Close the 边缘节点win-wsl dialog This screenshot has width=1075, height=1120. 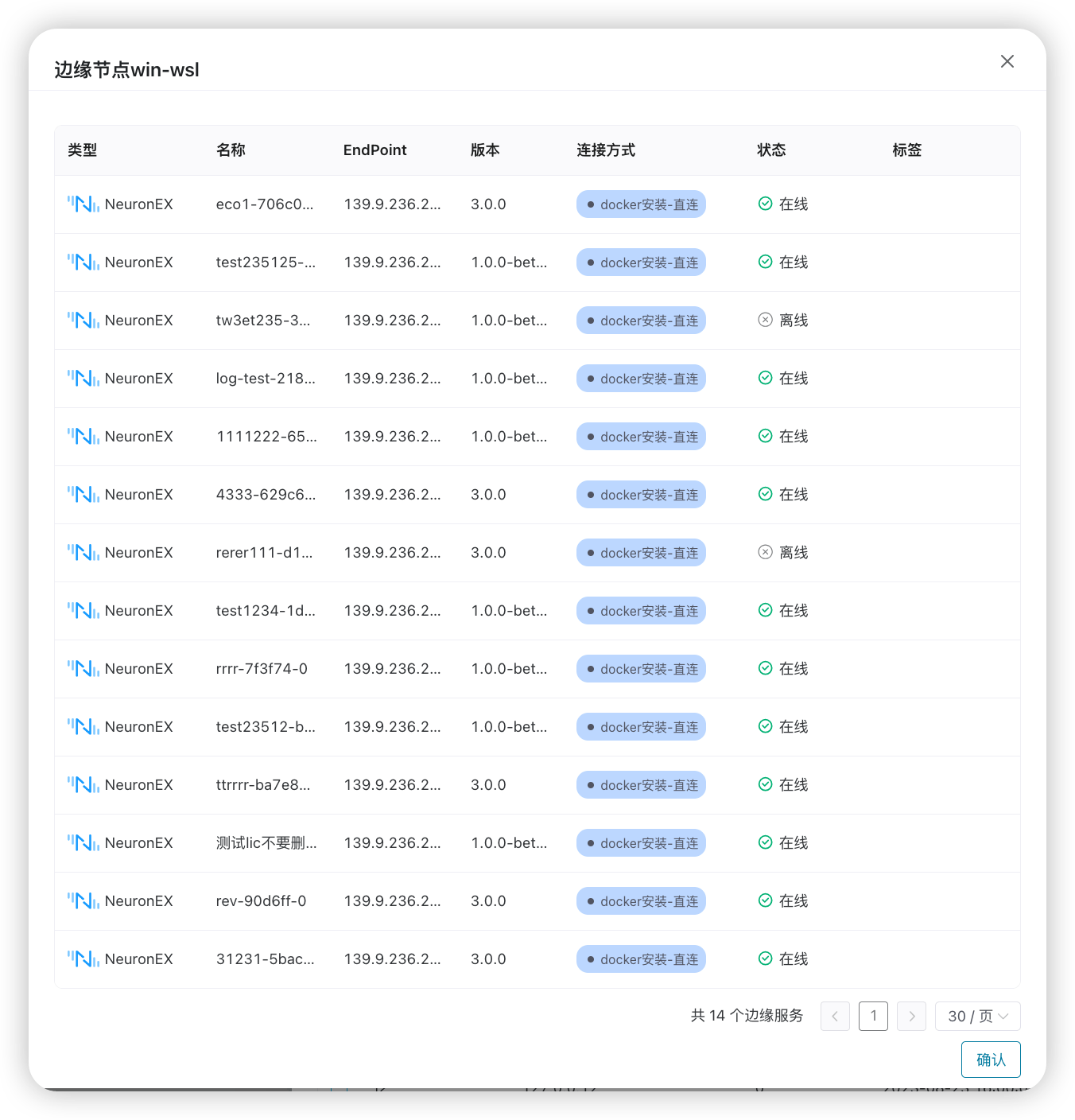coord(1007,61)
